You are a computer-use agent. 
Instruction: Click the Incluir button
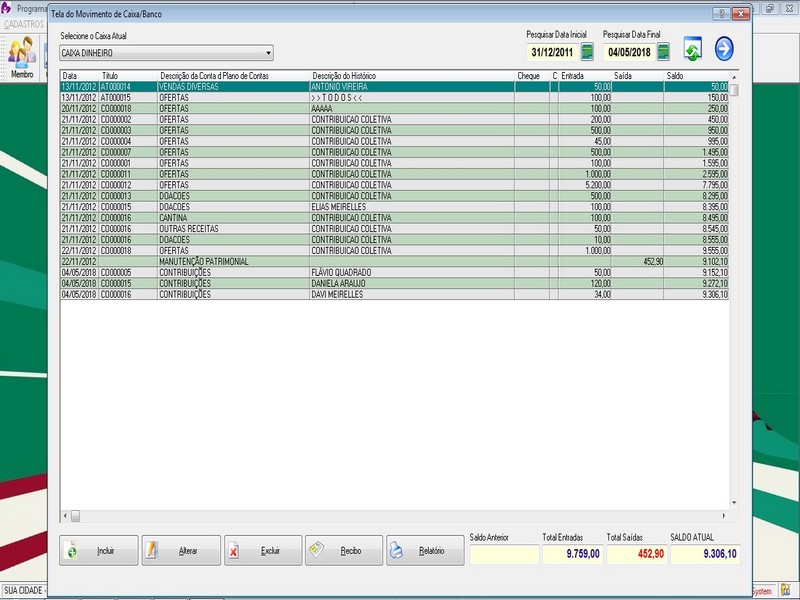98,551
